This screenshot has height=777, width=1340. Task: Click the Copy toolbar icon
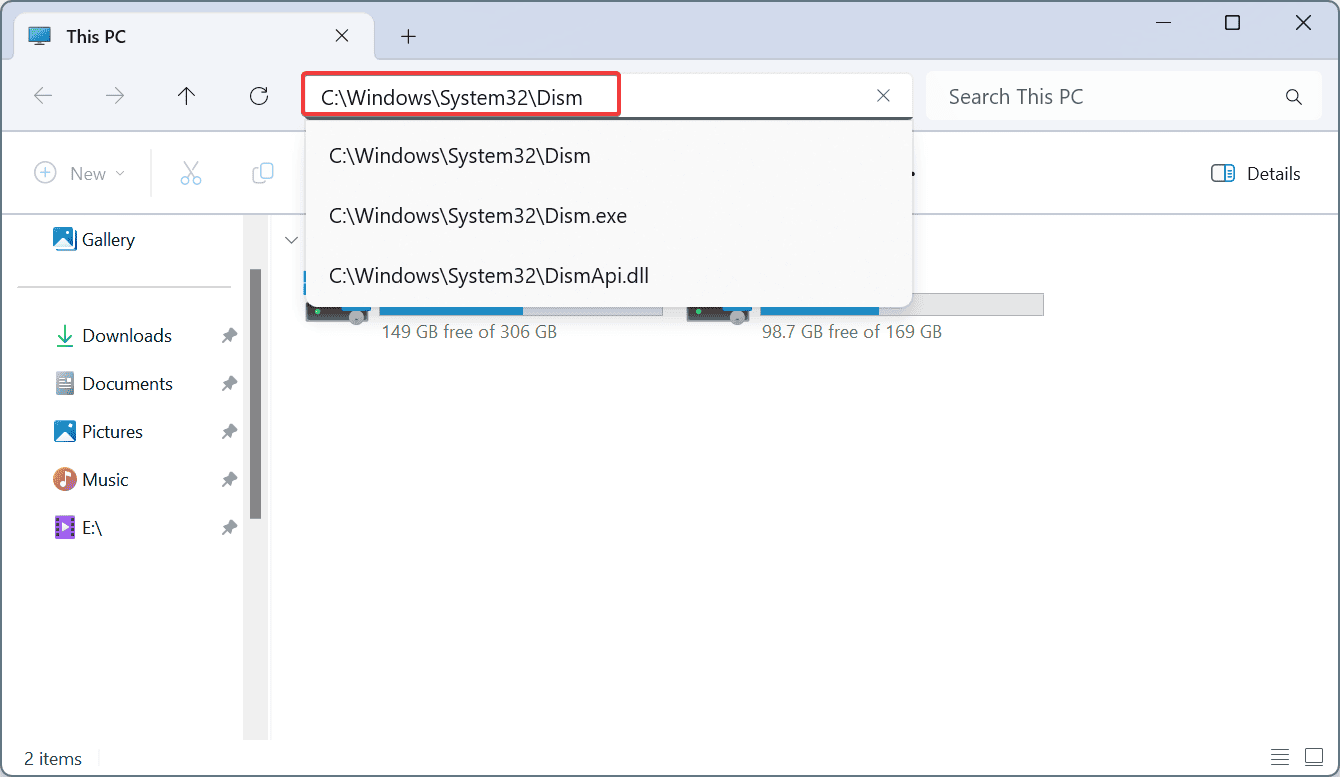[263, 173]
